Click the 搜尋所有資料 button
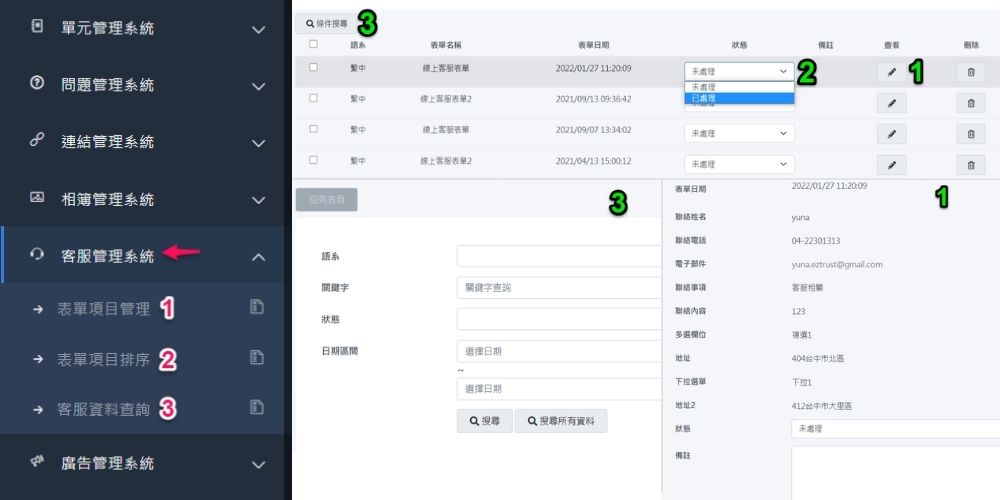1000x500 pixels. (561, 421)
